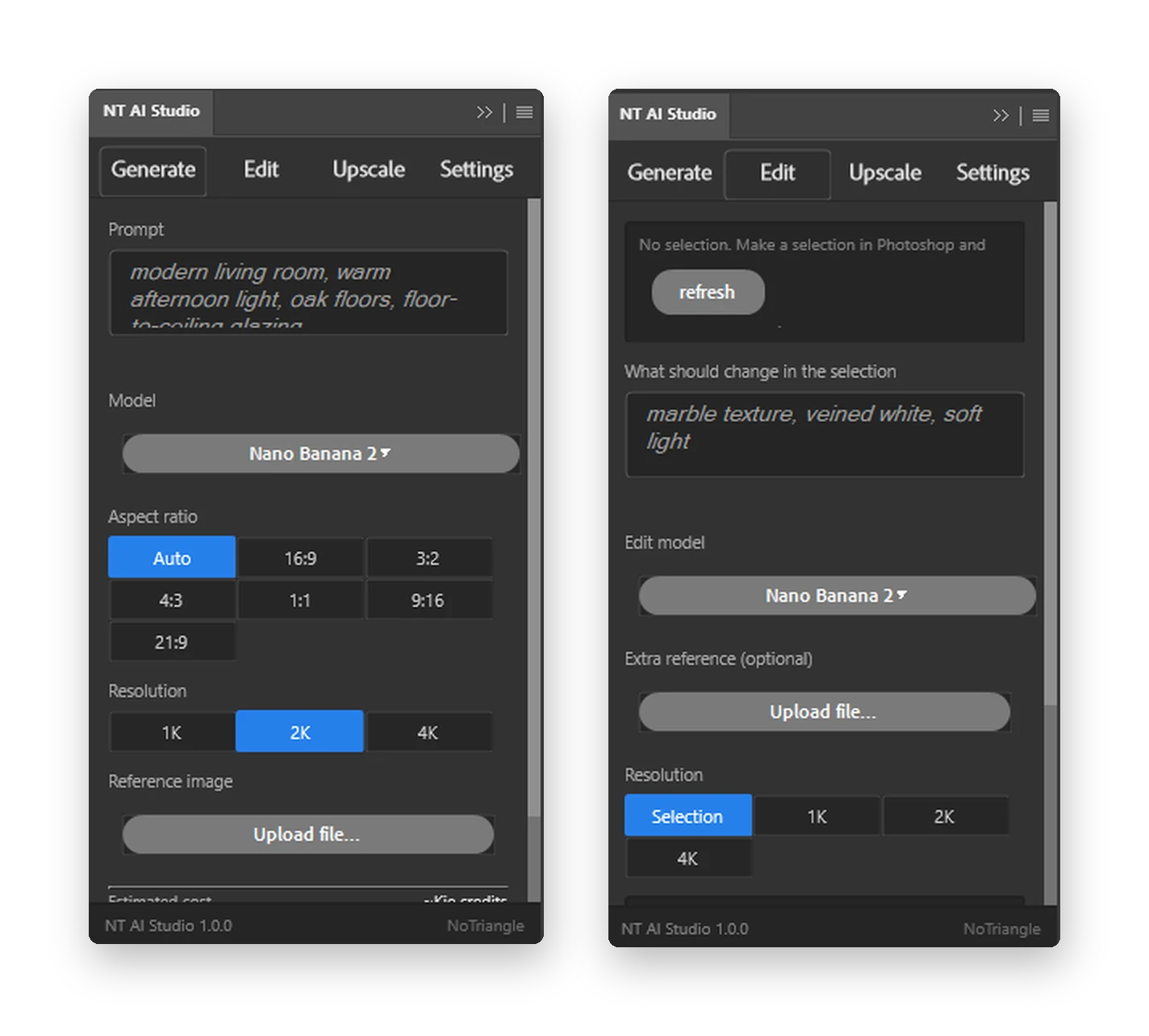Screen dimensions: 1149x1036
Task: Choose the 21:9 aspect ratio
Action: pos(172,641)
